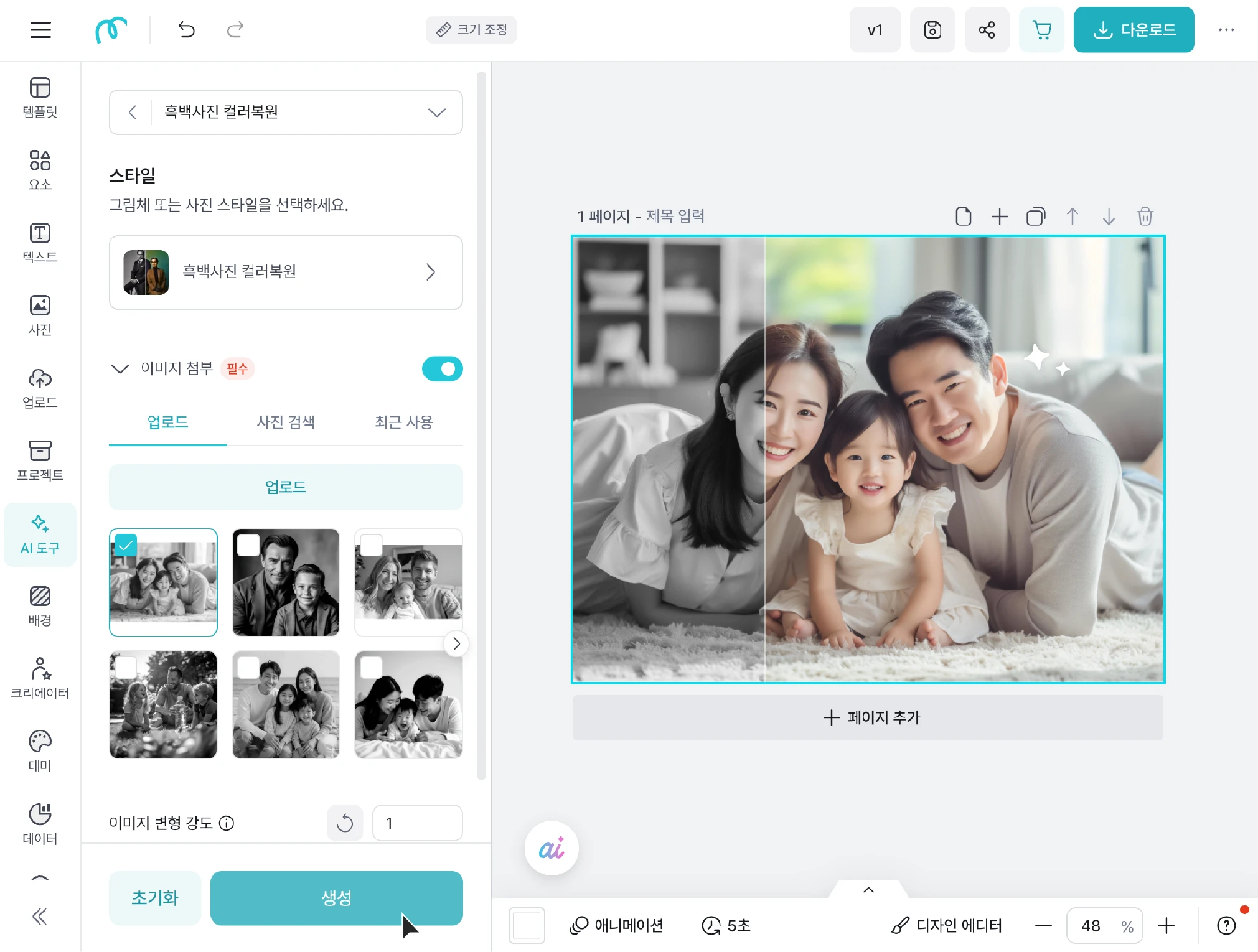The image size is (1258, 952).
Task: Add a new page with plus icon
Action: [x=1000, y=217]
